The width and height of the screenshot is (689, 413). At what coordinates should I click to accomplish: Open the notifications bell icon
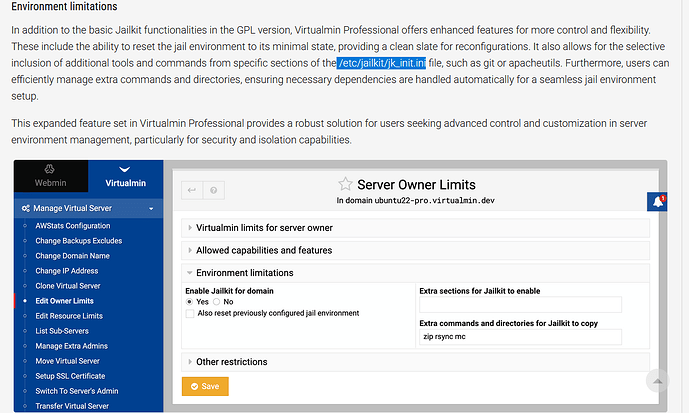(658, 202)
